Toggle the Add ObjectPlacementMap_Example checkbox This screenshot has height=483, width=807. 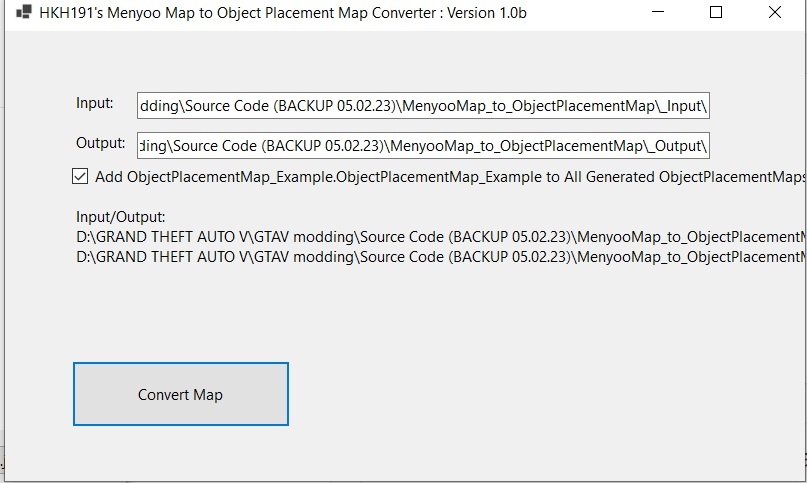coord(80,177)
